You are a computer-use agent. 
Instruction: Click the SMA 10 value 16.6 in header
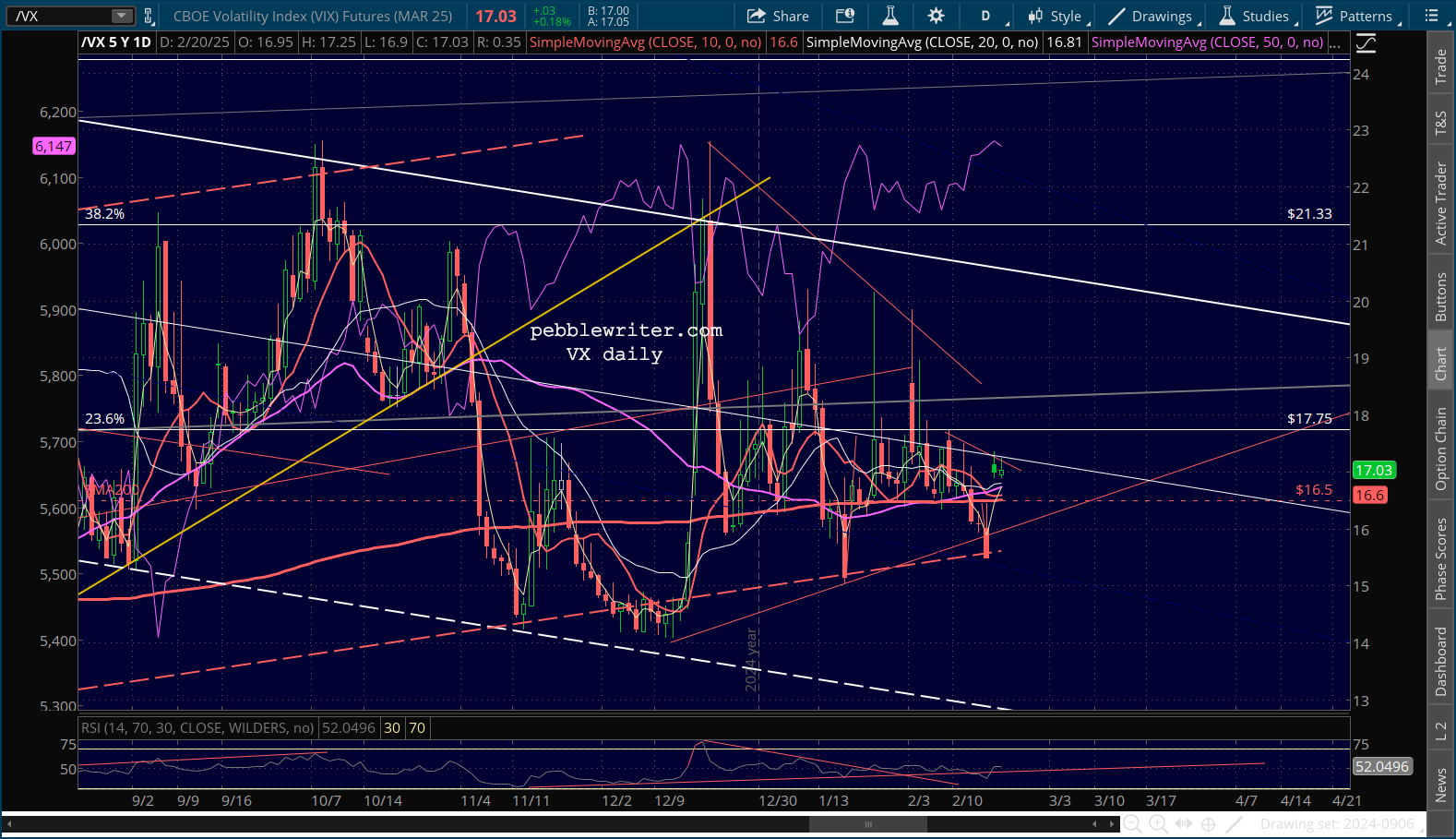tap(783, 42)
